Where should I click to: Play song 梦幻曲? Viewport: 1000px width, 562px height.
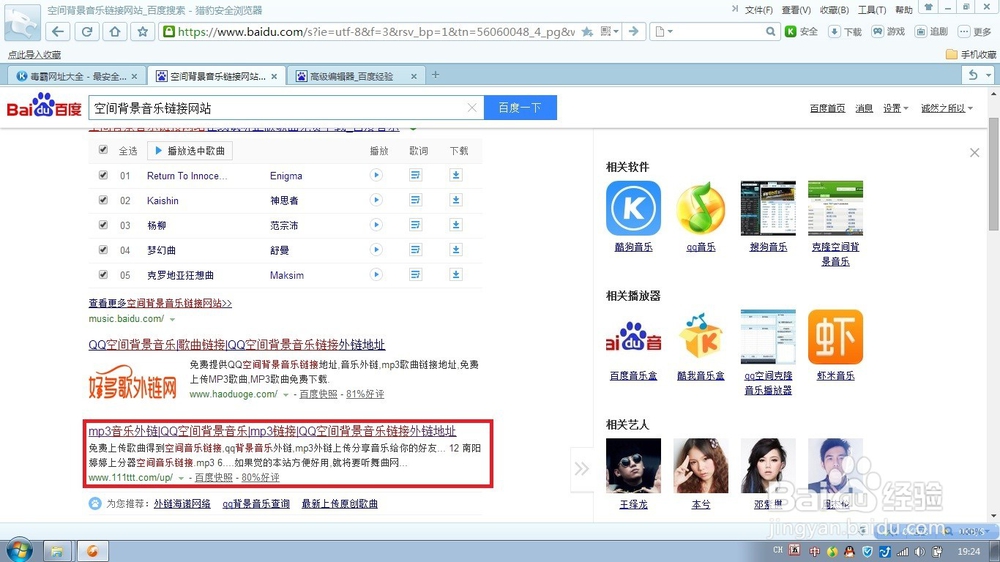tap(376, 249)
